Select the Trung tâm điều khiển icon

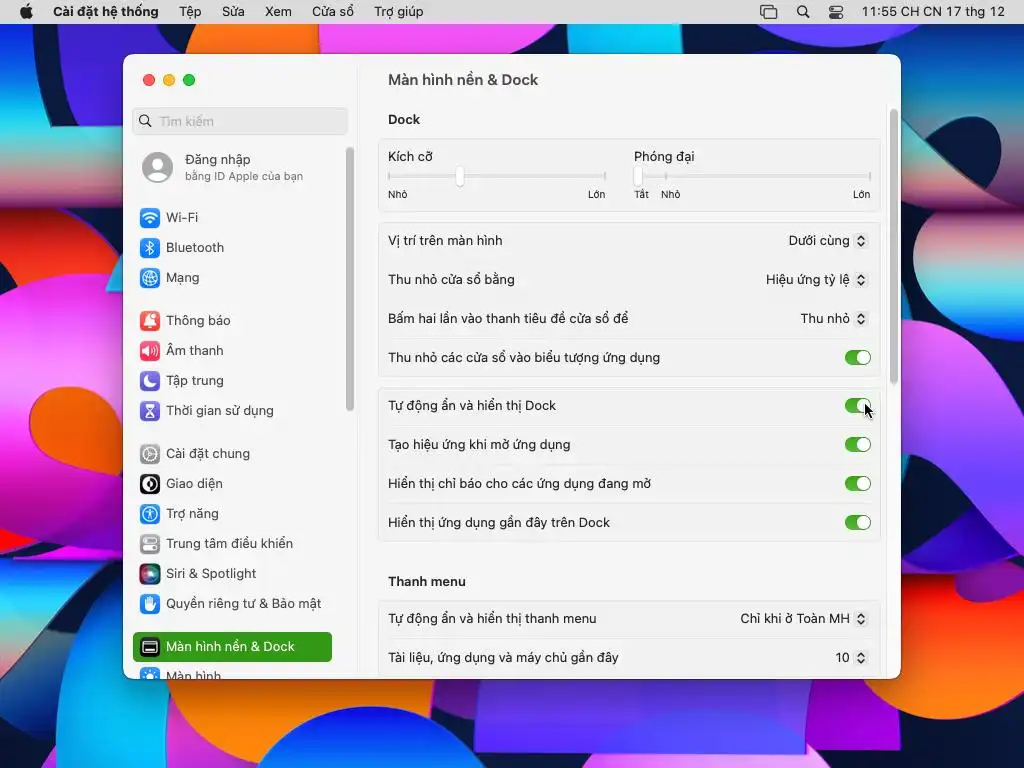pos(150,544)
